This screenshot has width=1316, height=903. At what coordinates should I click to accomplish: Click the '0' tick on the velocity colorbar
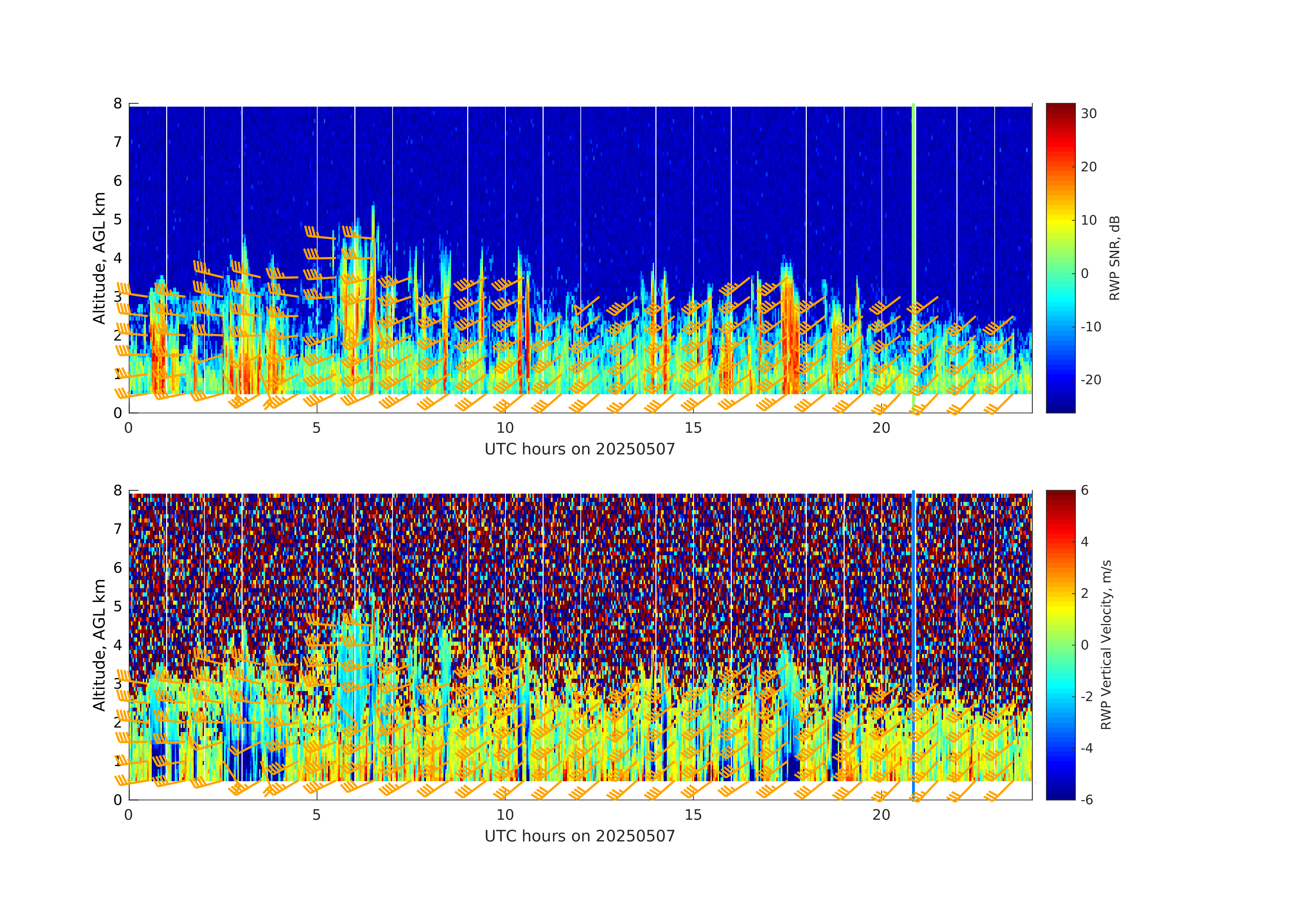[1084, 645]
